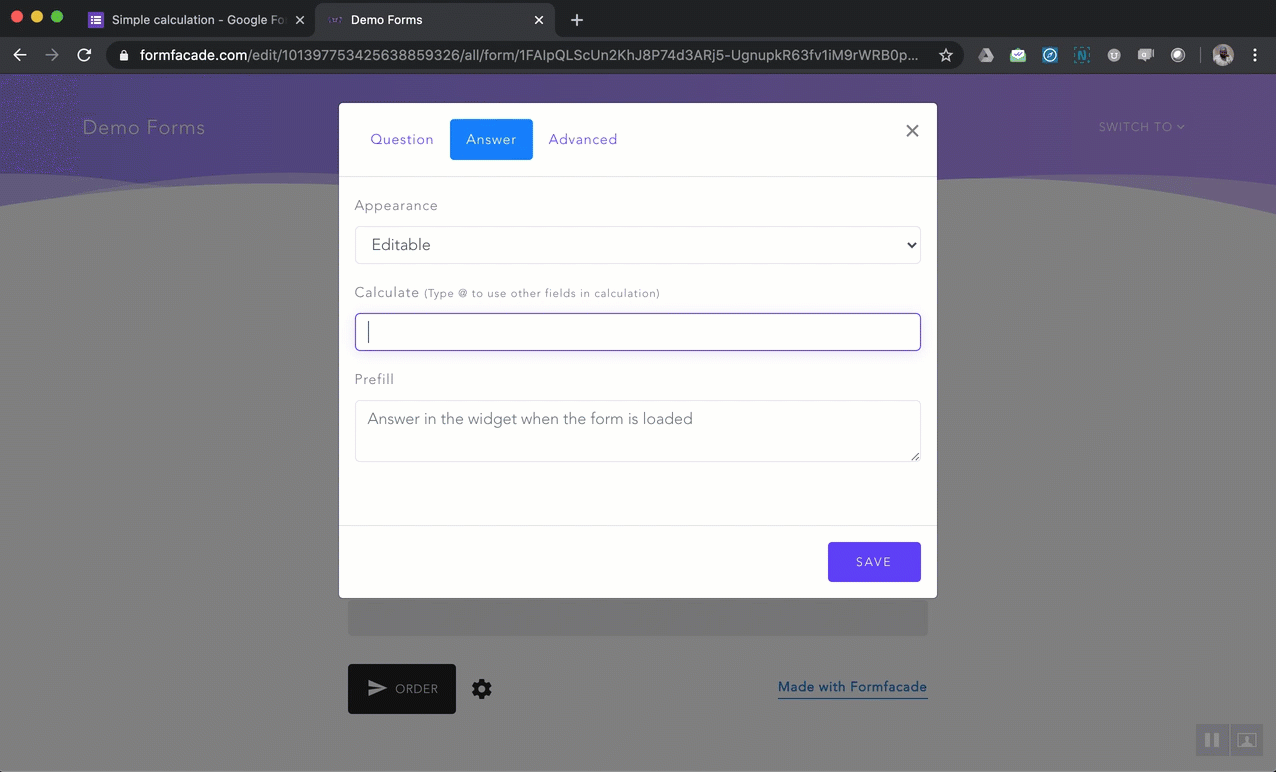Screen dimensions: 1276x772
Task: Open the Switch To dropdown
Action: click(x=1141, y=127)
